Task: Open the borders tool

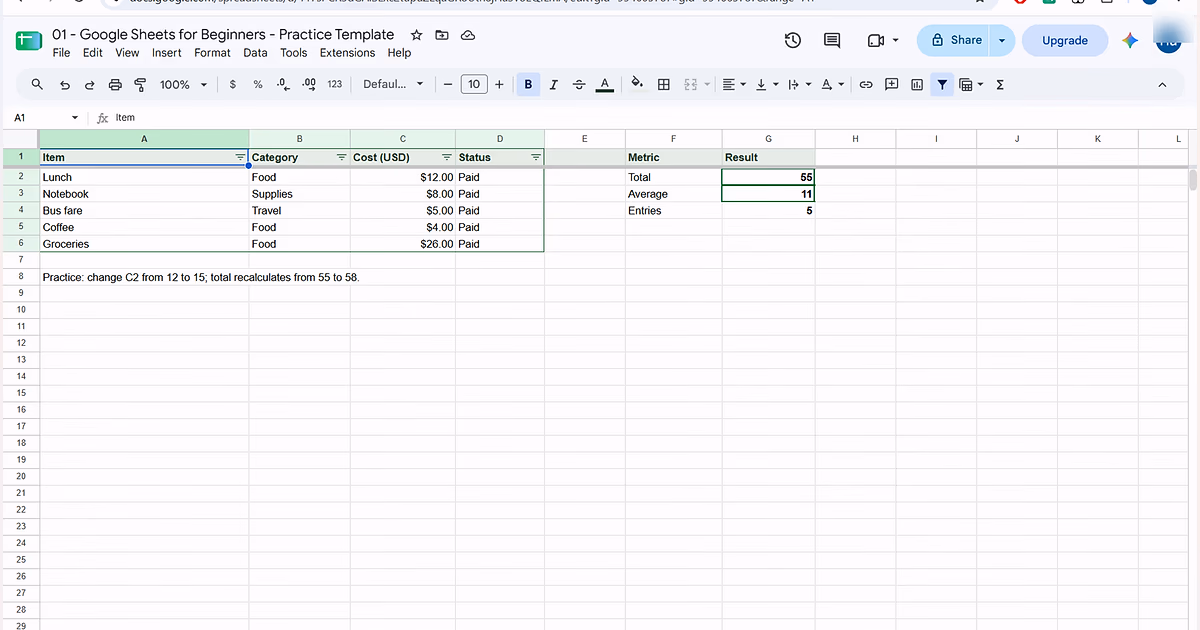Action: point(663,85)
